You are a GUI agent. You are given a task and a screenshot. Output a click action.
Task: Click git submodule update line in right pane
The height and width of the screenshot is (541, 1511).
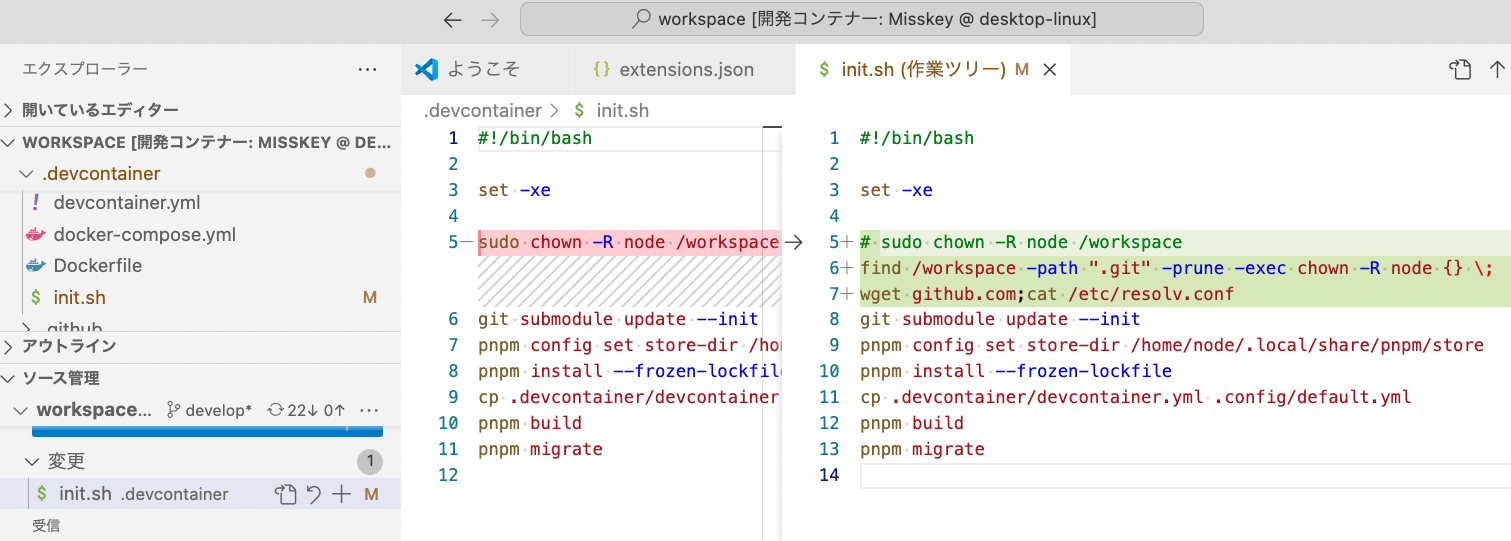tap(1000, 320)
